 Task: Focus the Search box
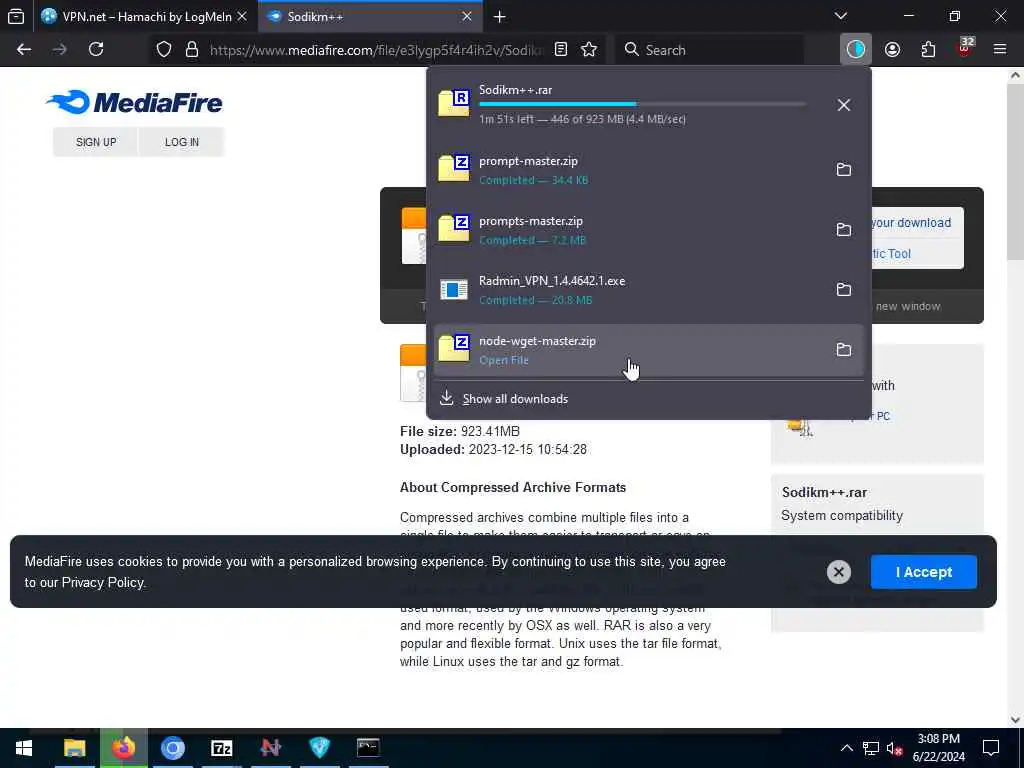coord(709,50)
